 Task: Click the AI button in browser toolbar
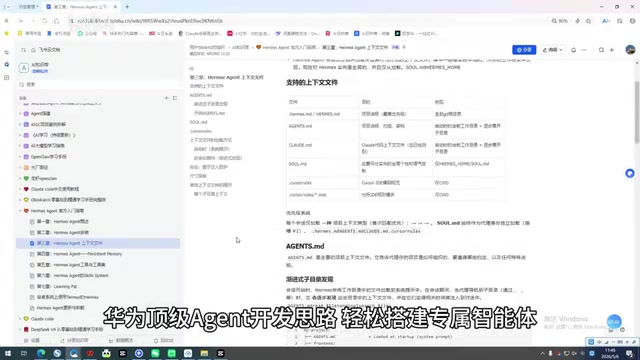(x=606, y=21)
